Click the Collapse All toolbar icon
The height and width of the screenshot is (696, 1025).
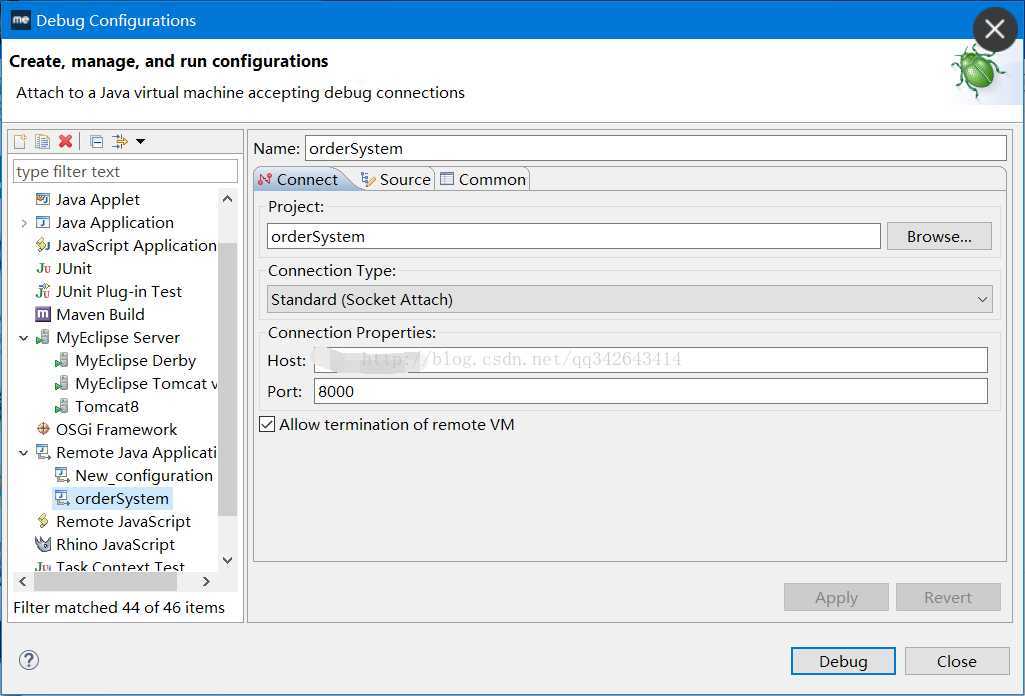click(97, 141)
